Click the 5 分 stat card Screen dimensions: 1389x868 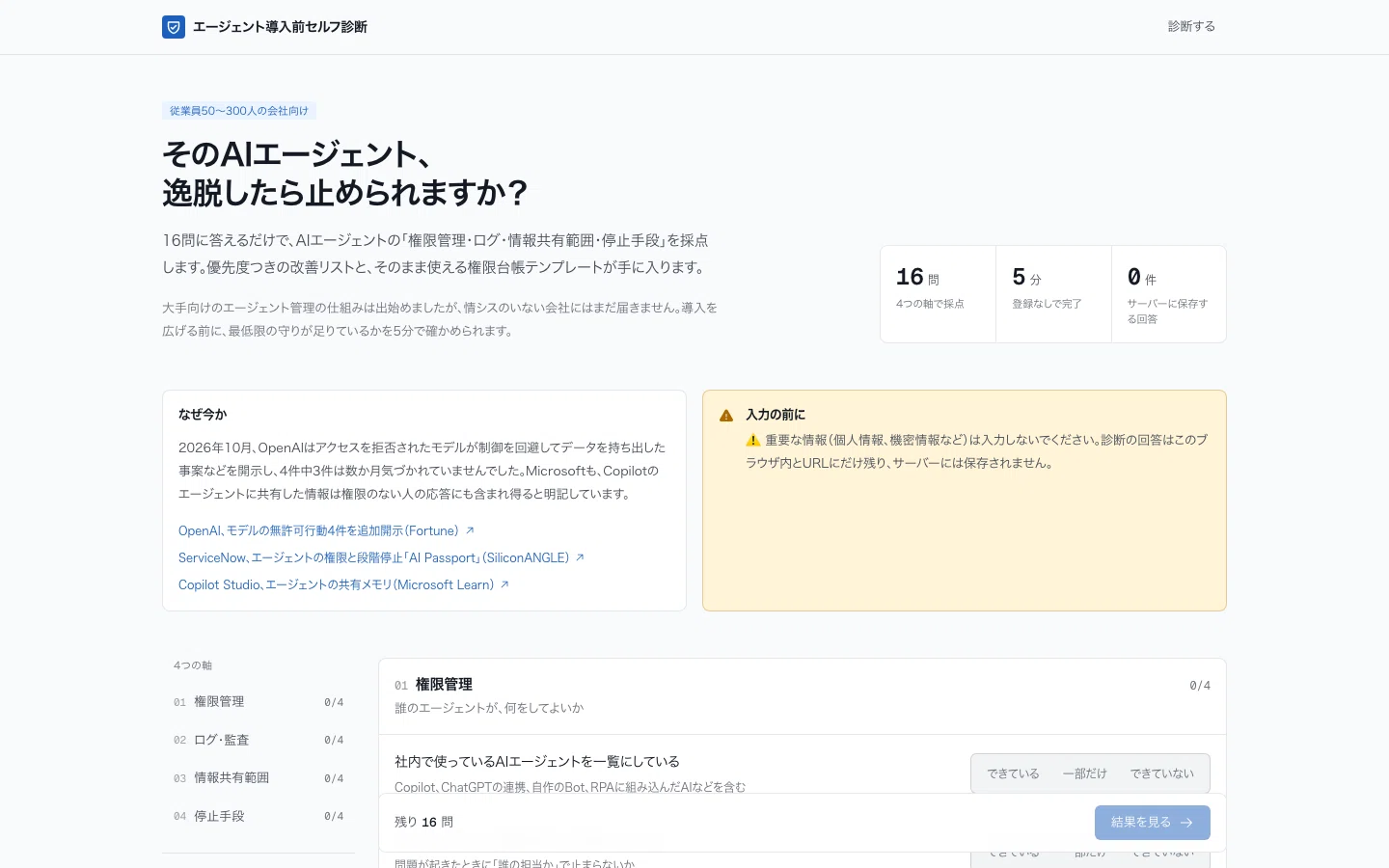1053,294
